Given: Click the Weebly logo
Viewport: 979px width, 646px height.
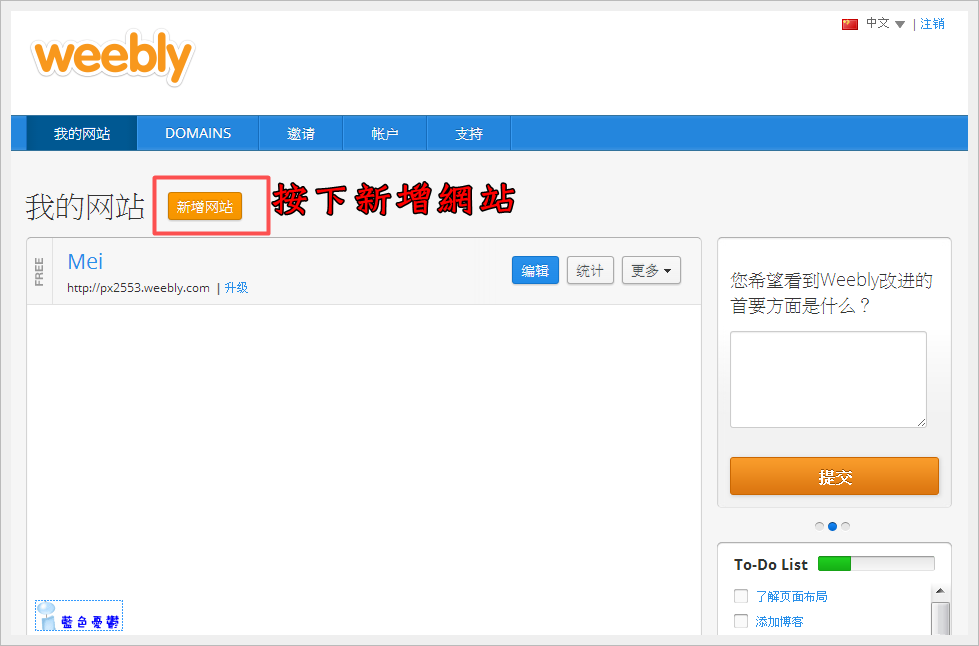Looking at the screenshot, I should click(112, 57).
